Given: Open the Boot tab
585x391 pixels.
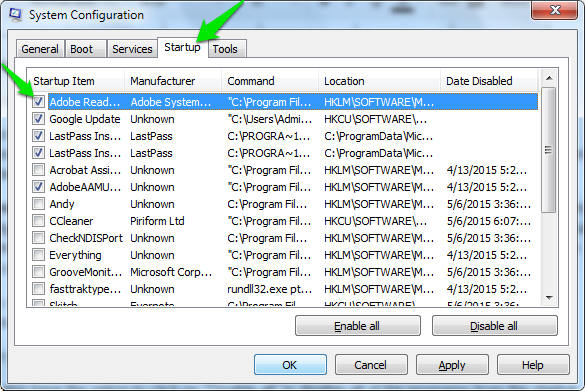Looking at the screenshot, I should tap(85, 49).
